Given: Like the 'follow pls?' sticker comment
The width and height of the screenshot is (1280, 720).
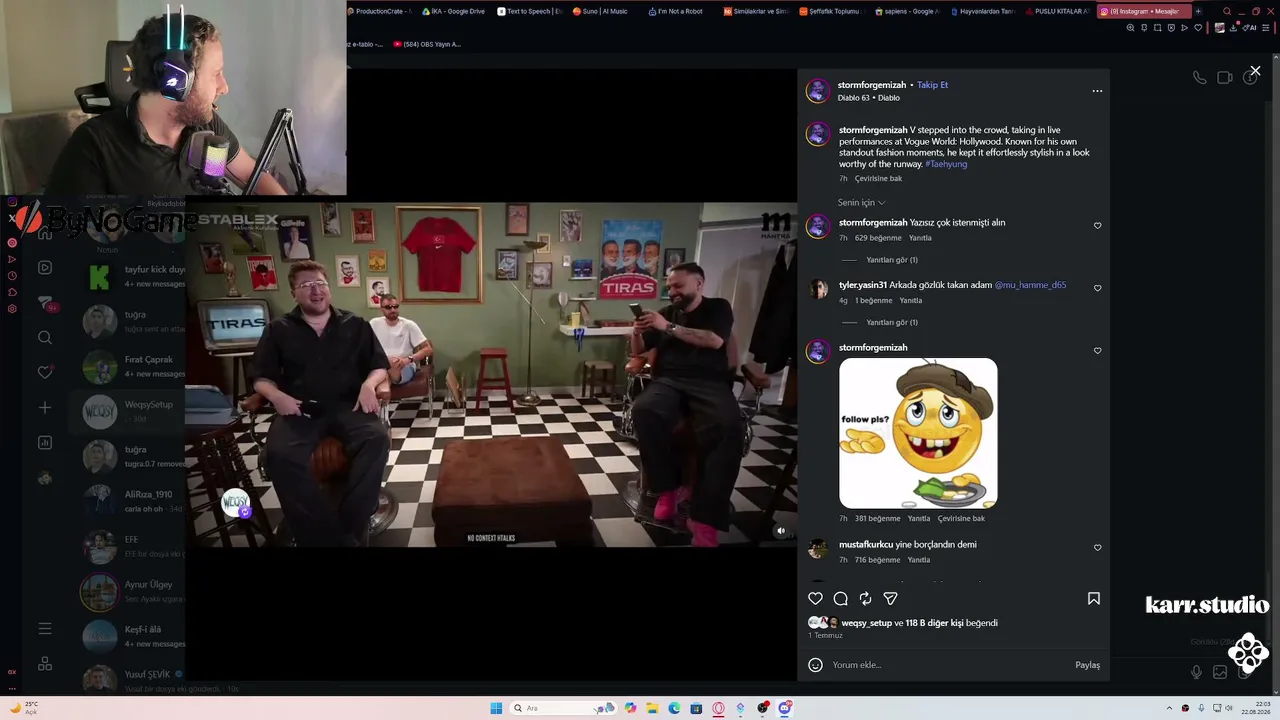Looking at the screenshot, I should point(1097,350).
